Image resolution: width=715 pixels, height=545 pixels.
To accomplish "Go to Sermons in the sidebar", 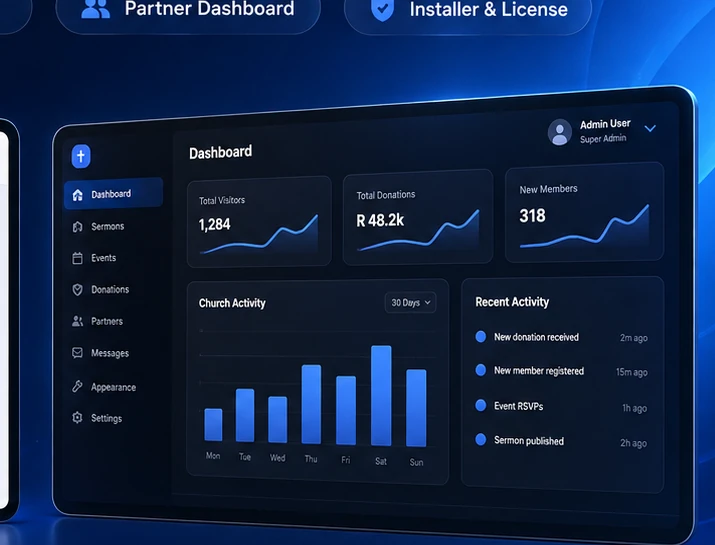I will pos(107,226).
